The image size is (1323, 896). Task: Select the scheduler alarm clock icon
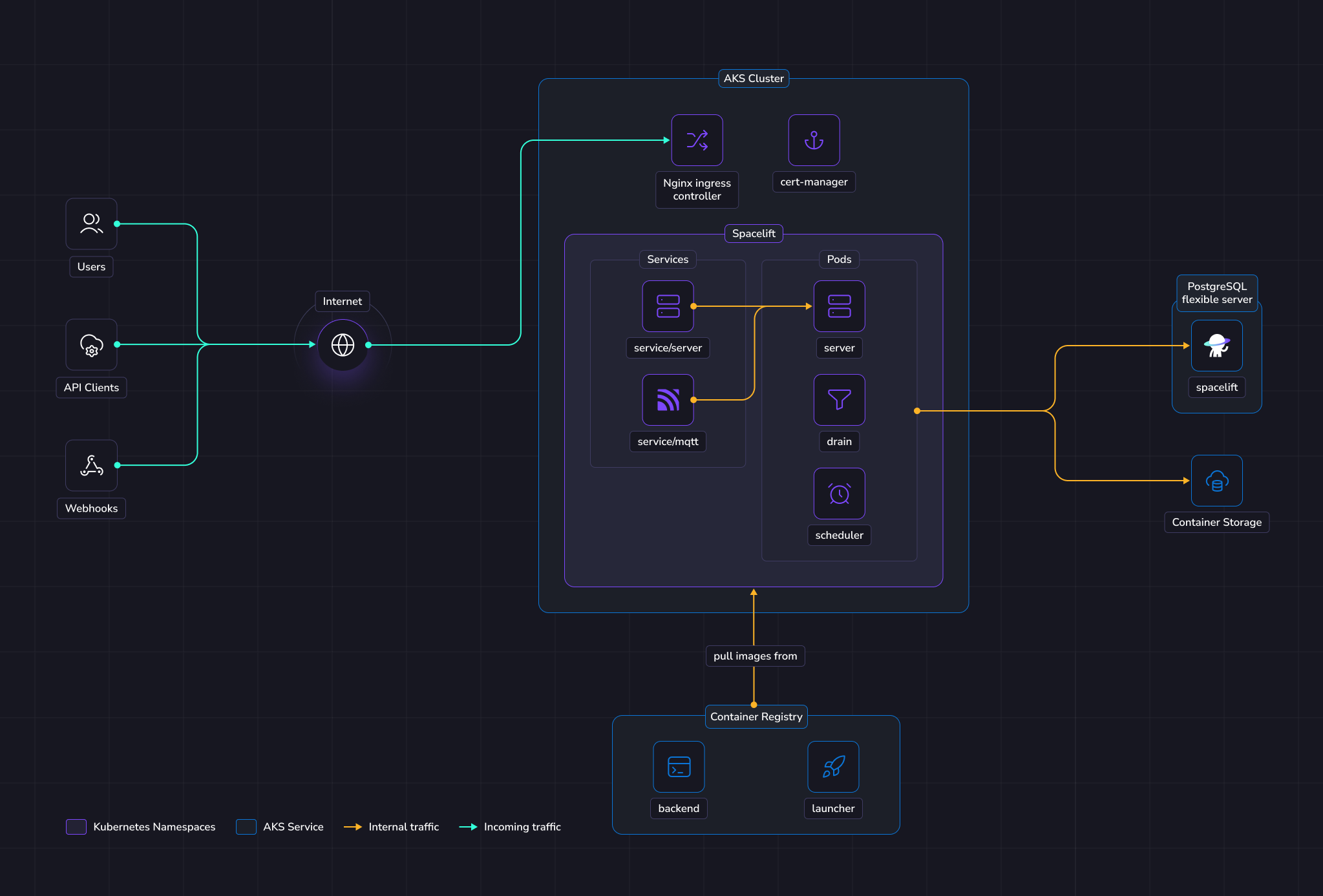coord(839,494)
